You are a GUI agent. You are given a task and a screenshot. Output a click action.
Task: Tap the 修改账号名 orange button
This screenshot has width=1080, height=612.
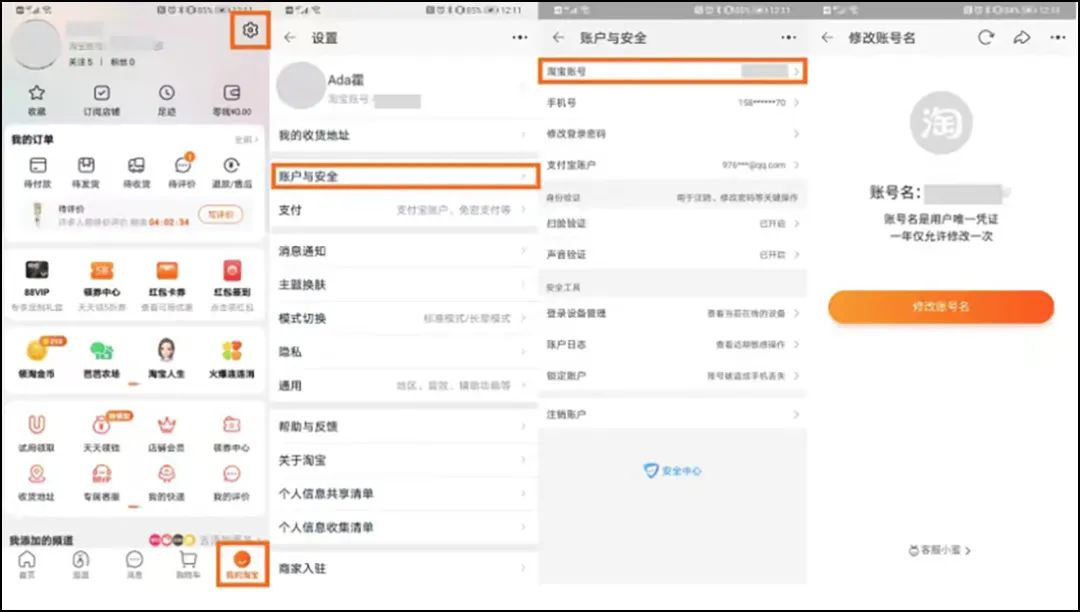(x=940, y=307)
